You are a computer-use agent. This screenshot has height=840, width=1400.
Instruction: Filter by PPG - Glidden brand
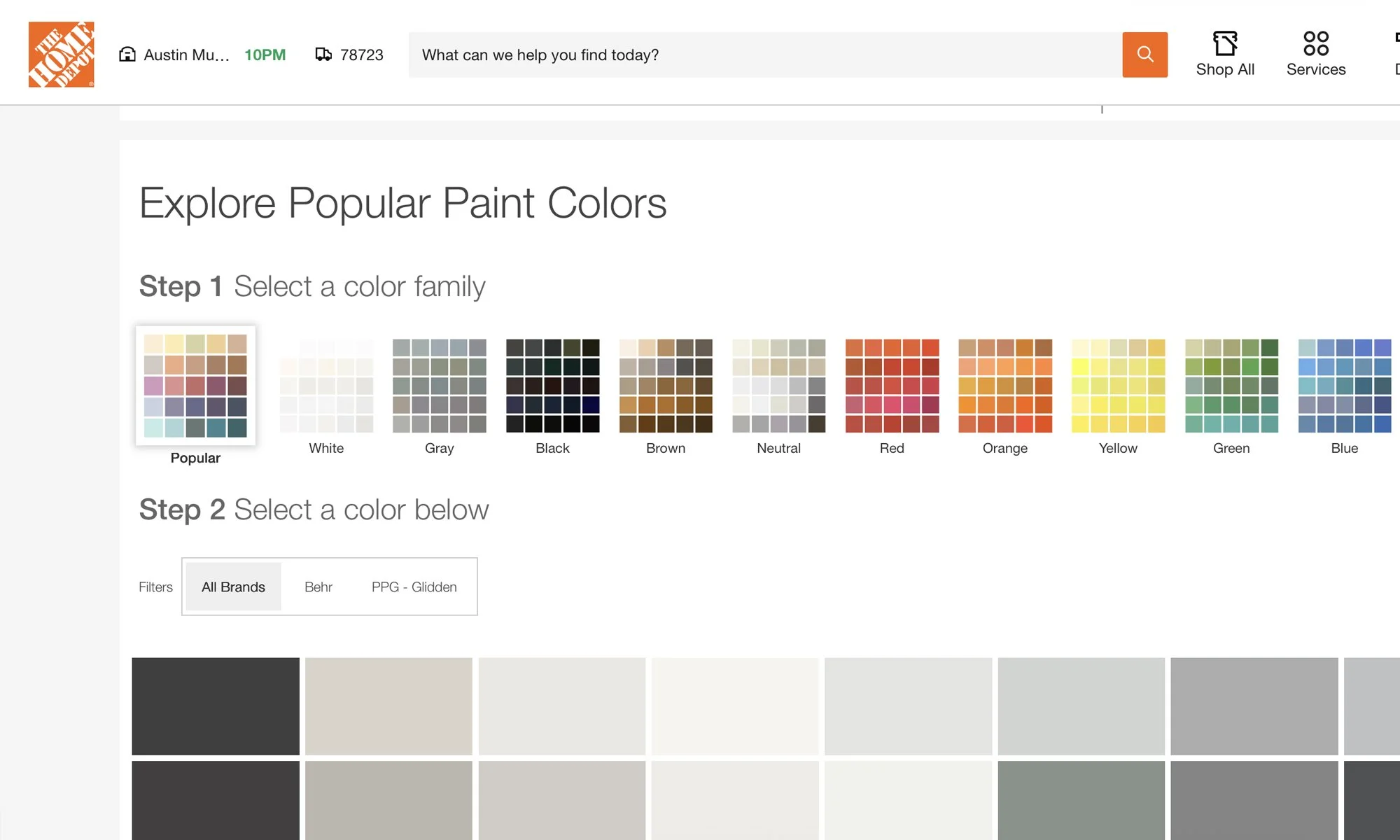[414, 587]
